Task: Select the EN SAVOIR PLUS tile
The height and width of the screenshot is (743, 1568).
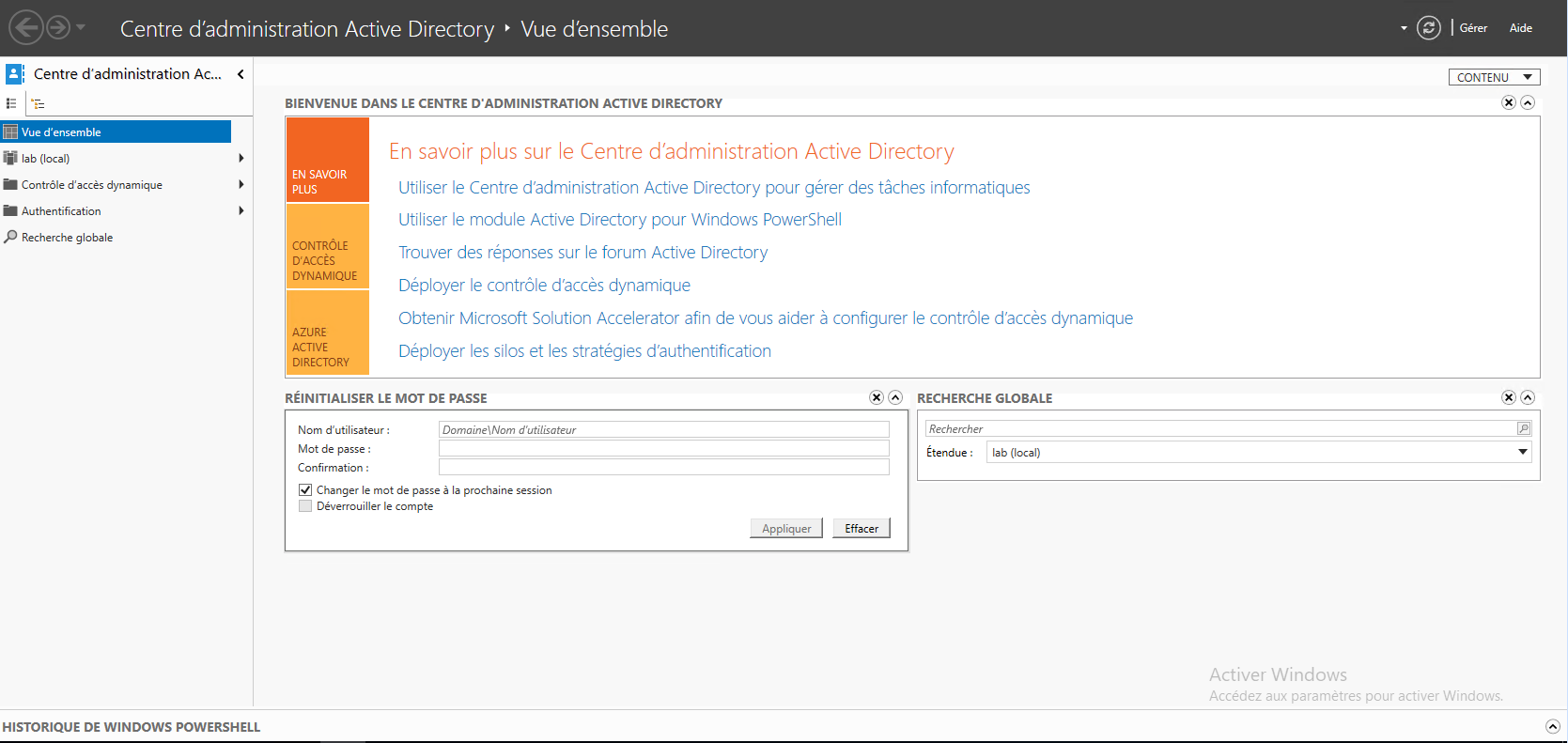Action: (328, 160)
